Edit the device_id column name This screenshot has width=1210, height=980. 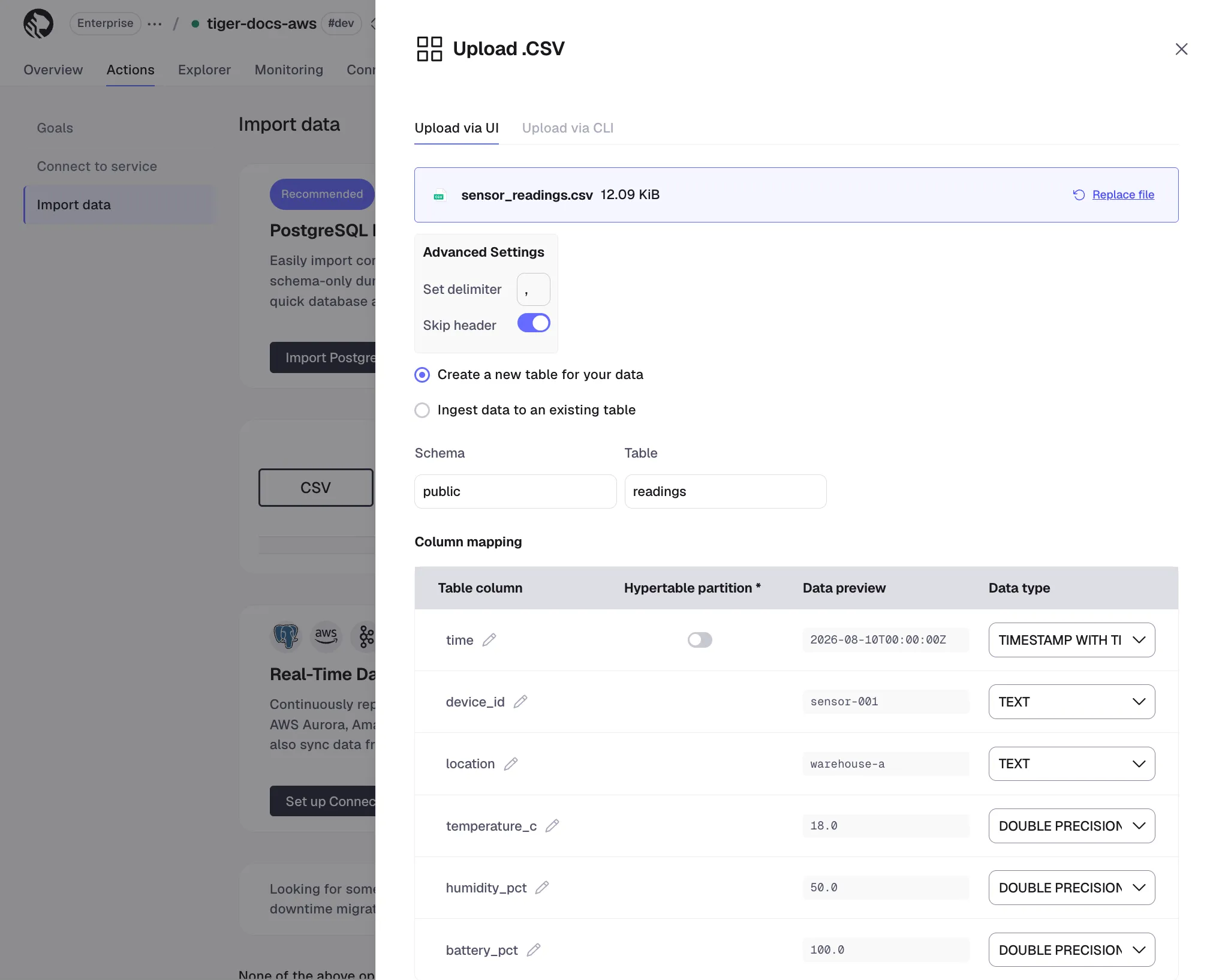click(520, 702)
